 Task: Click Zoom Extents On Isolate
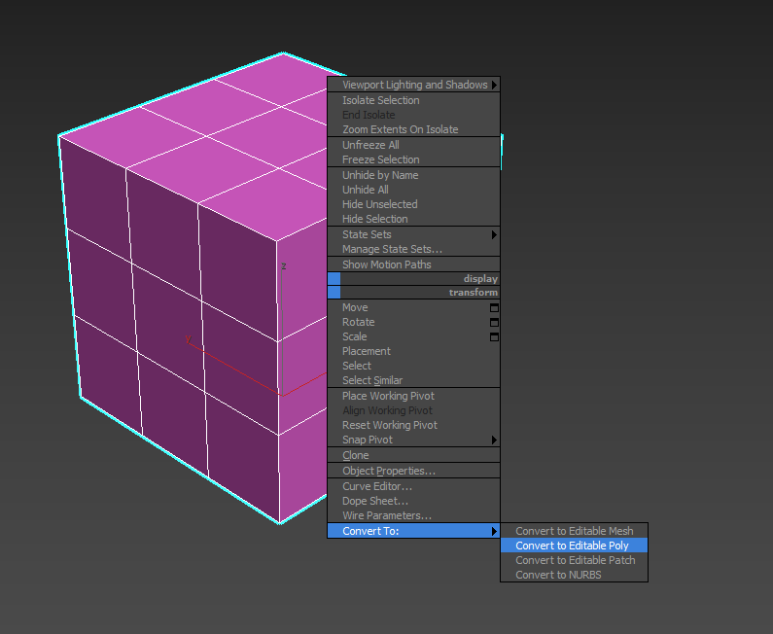(x=414, y=129)
